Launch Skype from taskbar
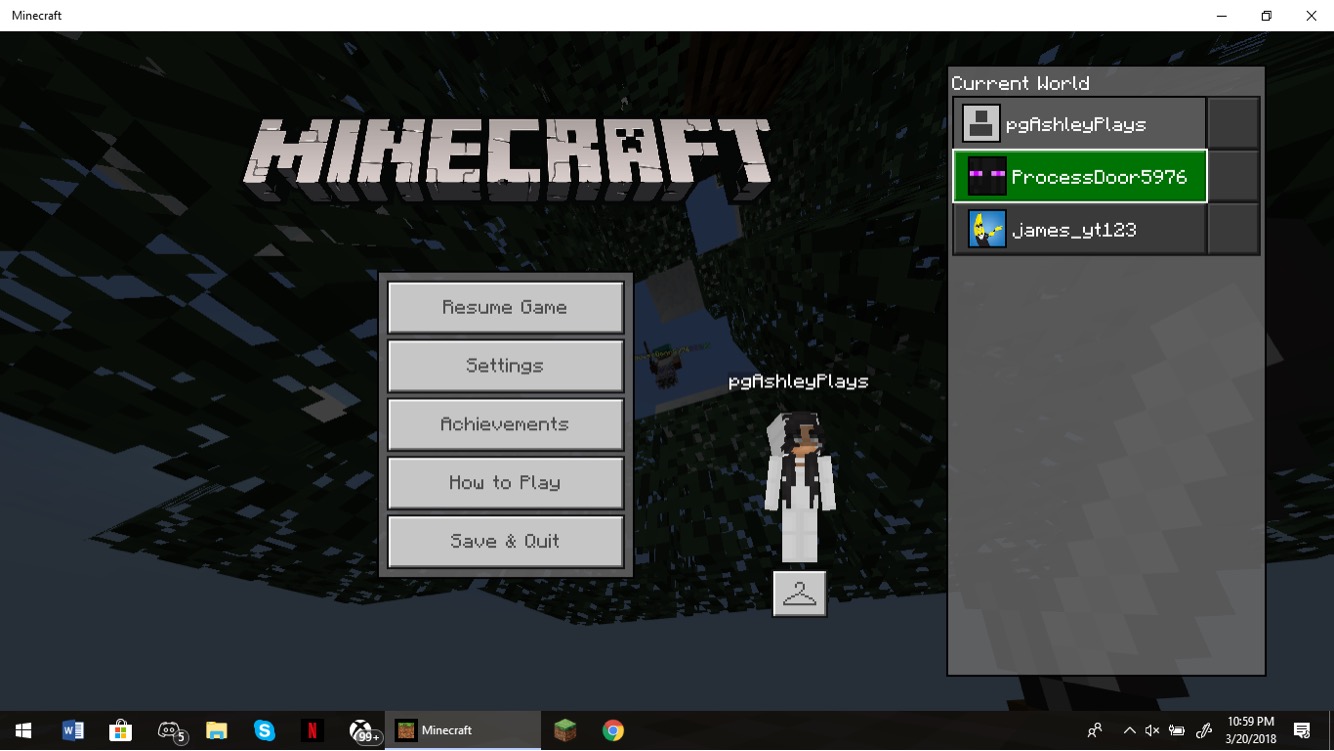Screen dimensions: 1334x751 point(264,731)
